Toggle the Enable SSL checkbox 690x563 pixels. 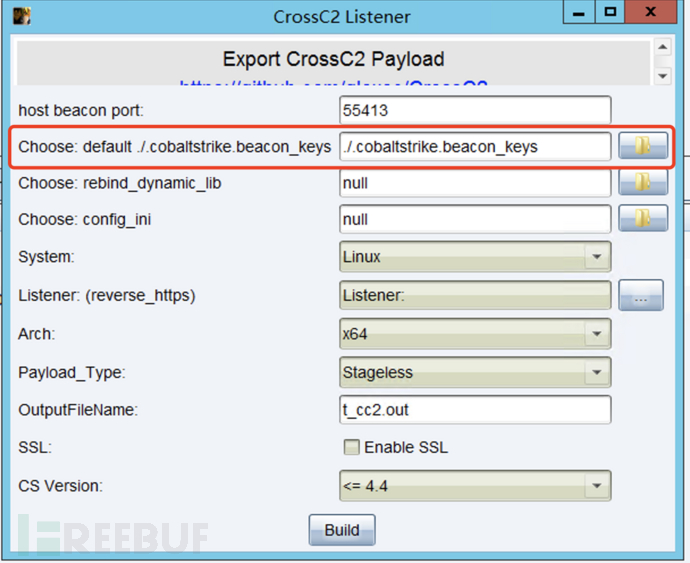tap(351, 447)
